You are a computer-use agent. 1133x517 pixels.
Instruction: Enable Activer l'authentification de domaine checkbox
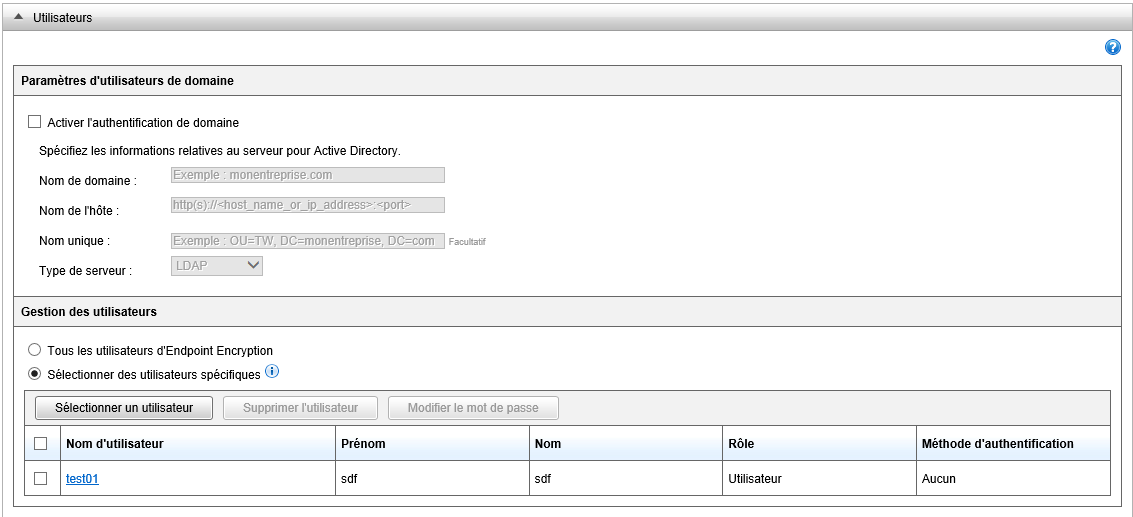tap(35, 122)
